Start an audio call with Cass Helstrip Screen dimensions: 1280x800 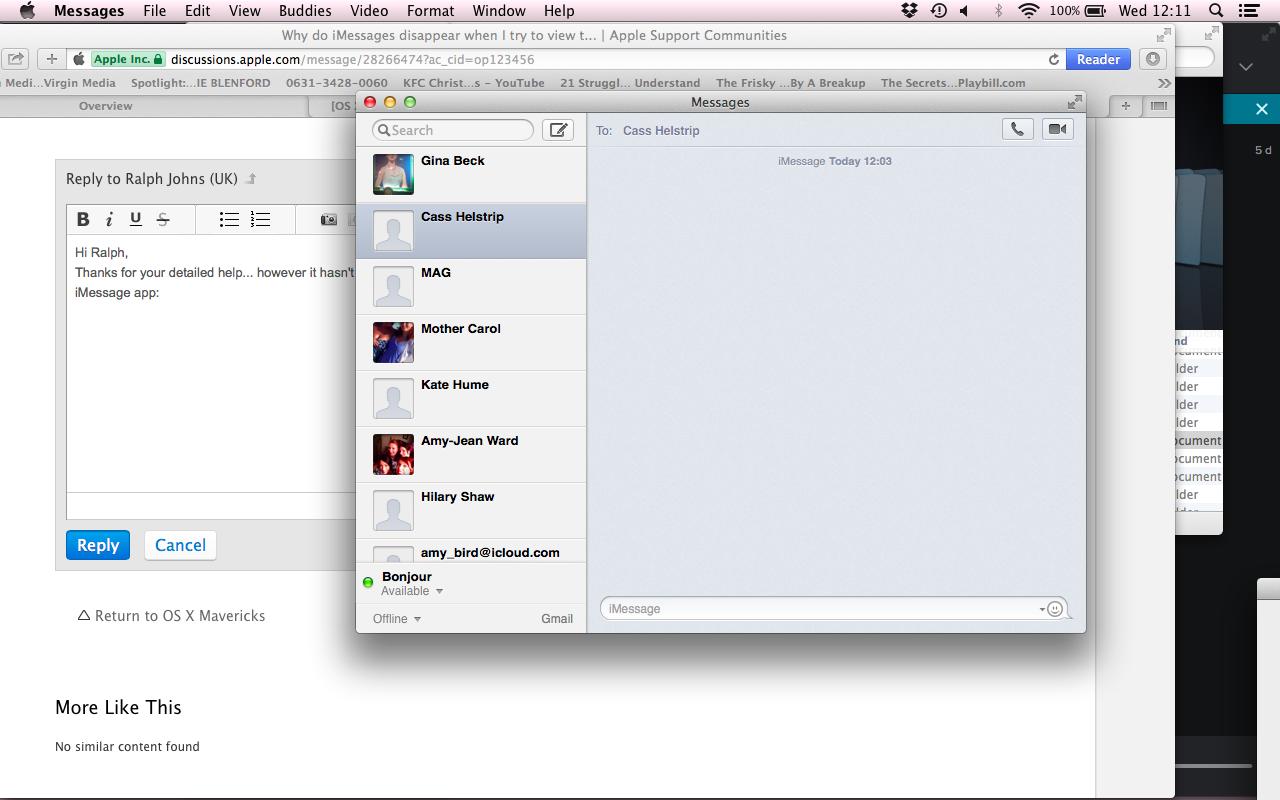(1018, 129)
